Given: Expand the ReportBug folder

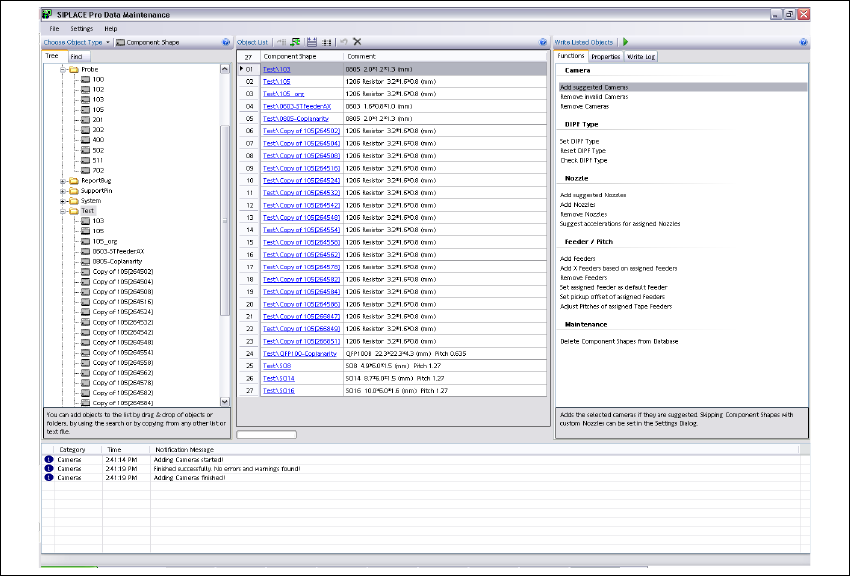Looking at the screenshot, I should 62,181.
